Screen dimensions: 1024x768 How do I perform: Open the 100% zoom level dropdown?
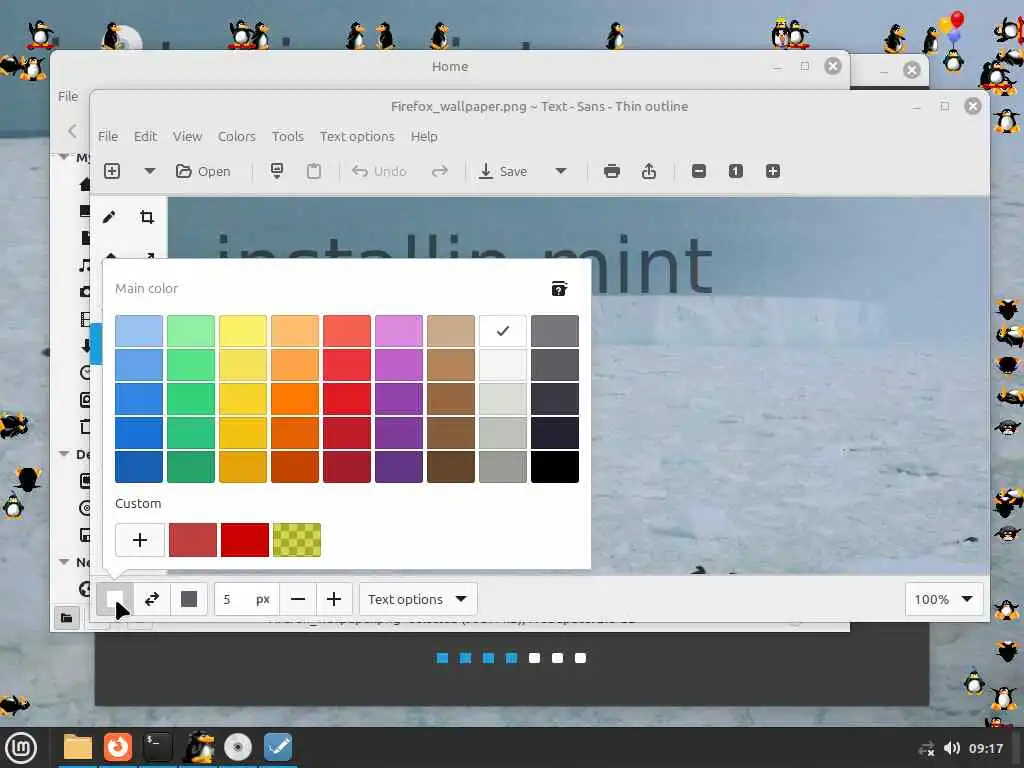(944, 599)
